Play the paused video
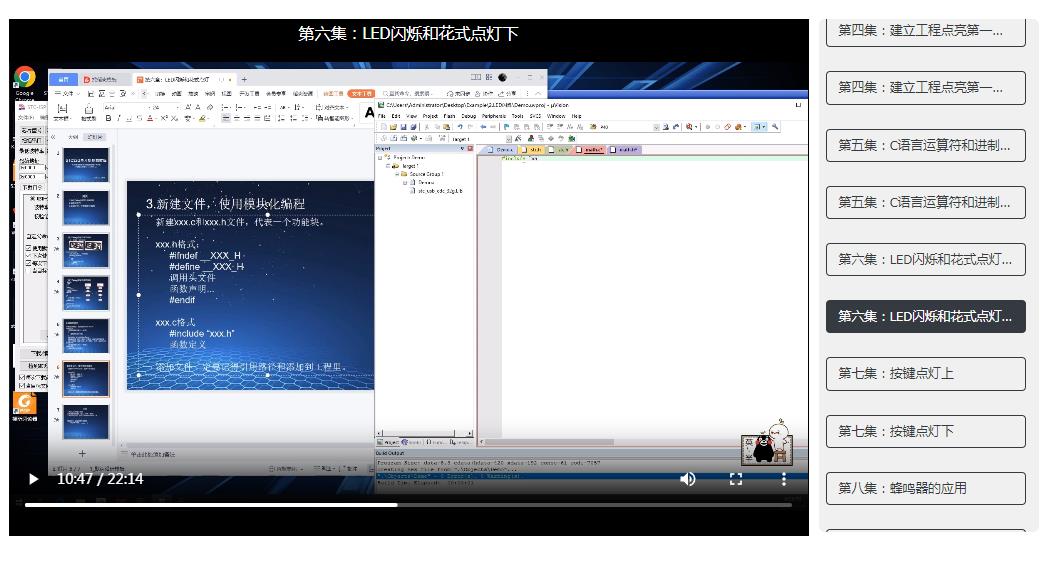 pyautogui.click(x=33, y=479)
